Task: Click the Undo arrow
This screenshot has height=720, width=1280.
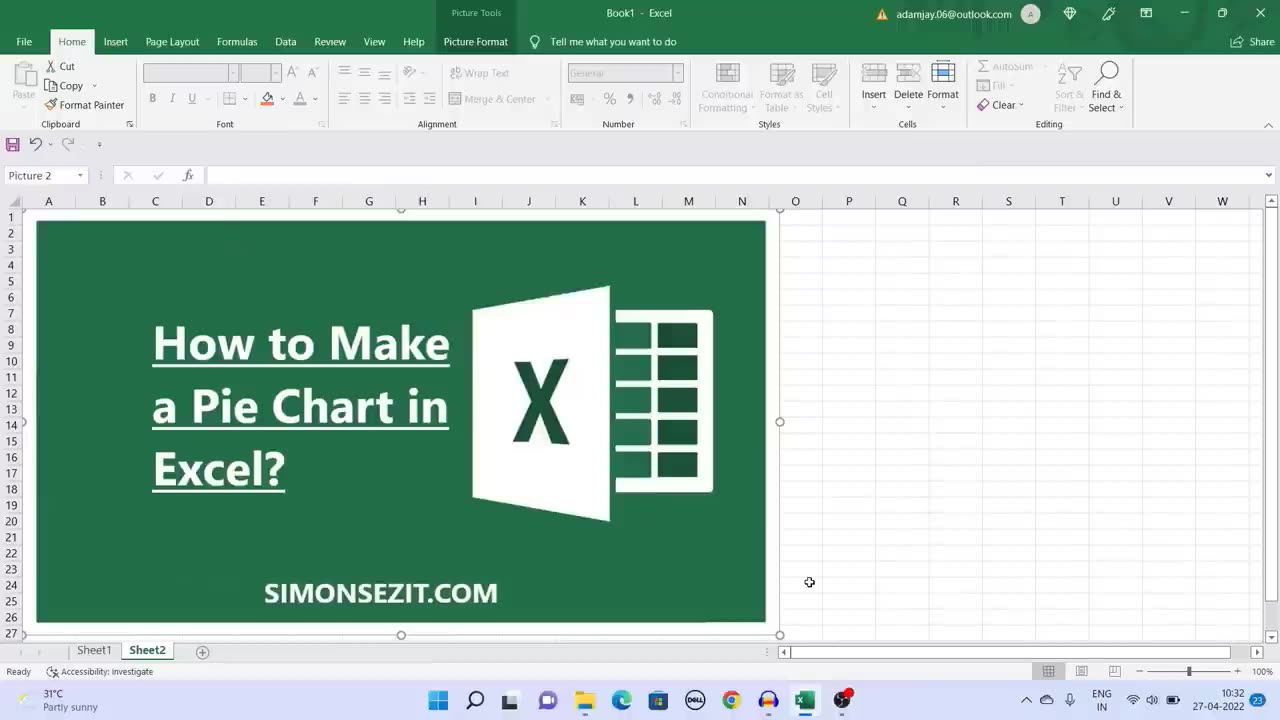Action: click(35, 144)
